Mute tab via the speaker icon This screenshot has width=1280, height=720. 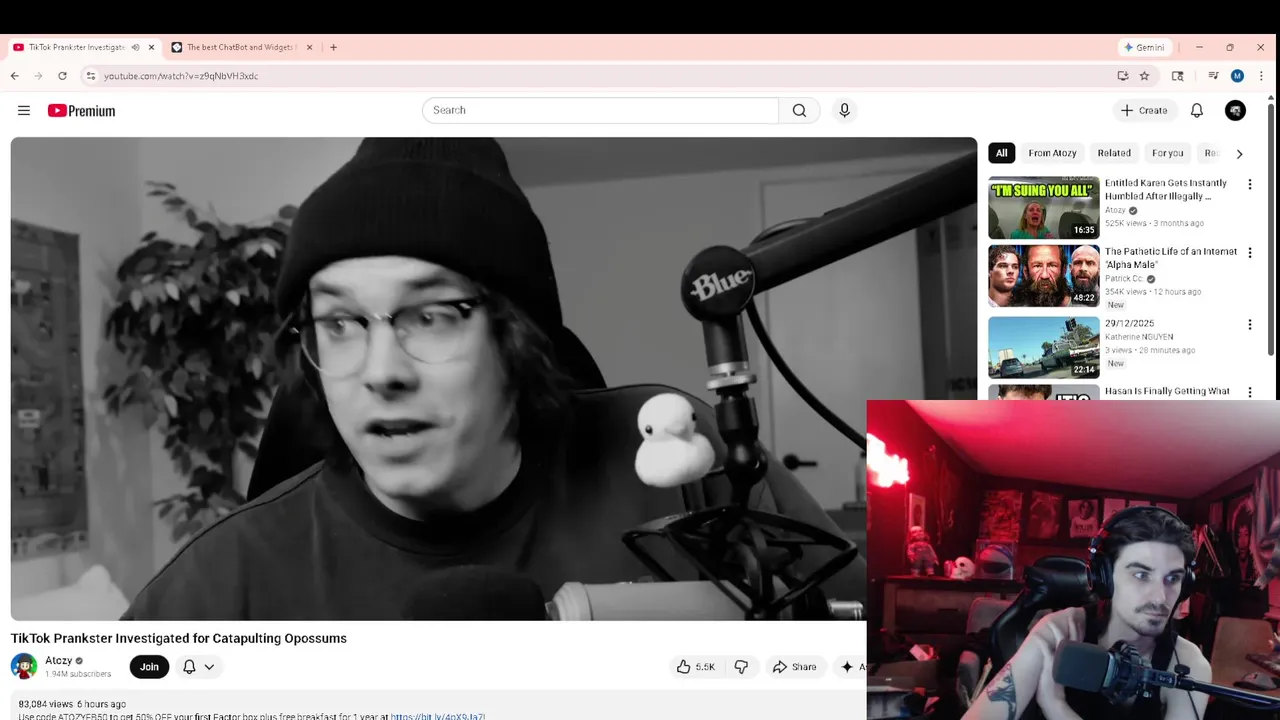pos(135,47)
